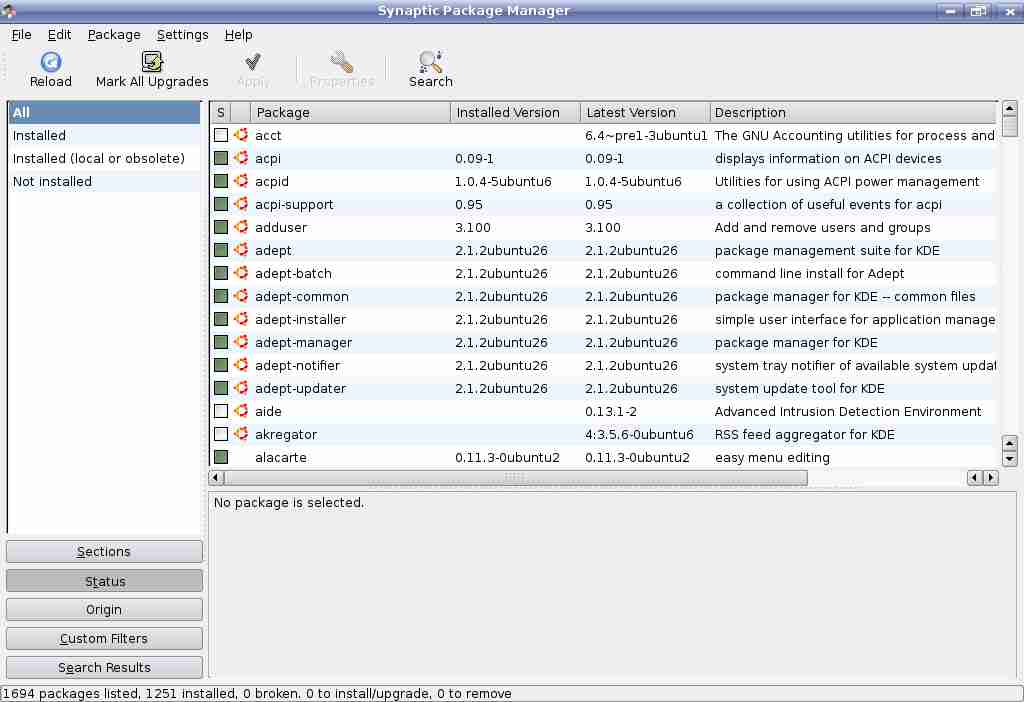Select the All status filter
Viewport: 1024px width, 702px height.
point(104,112)
